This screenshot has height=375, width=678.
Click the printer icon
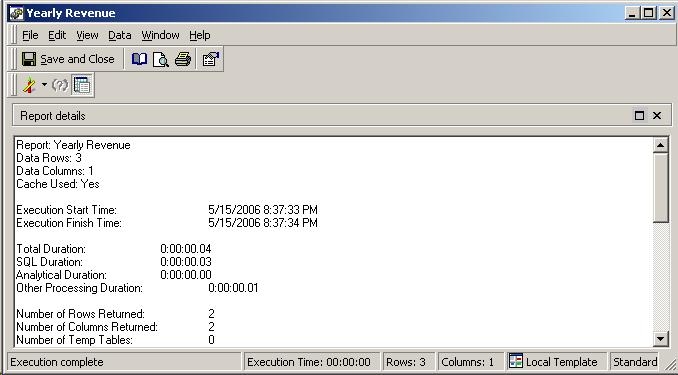[183, 59]
